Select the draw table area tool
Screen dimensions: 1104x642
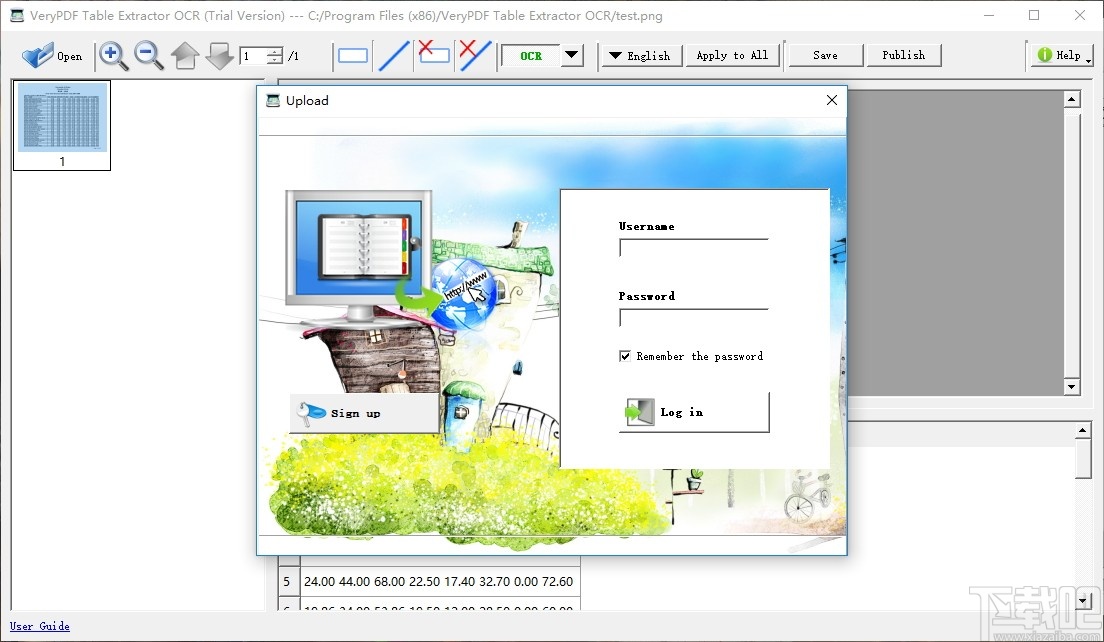coord(352,56)
